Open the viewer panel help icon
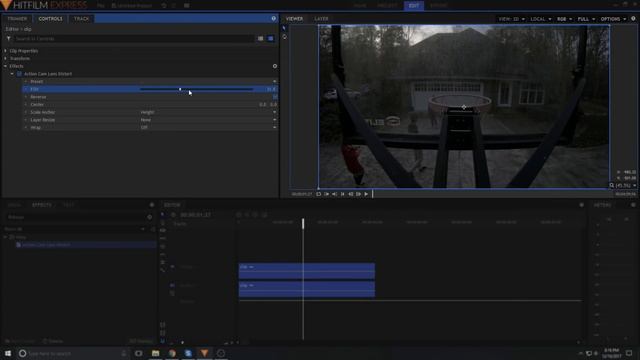640x360 pixels. [633, 18]
